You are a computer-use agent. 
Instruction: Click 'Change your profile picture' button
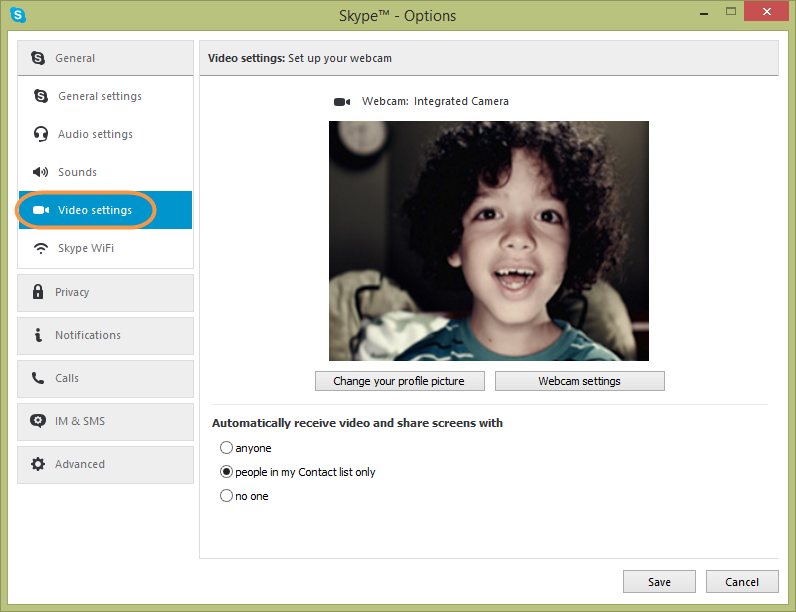tap(400, 381)
